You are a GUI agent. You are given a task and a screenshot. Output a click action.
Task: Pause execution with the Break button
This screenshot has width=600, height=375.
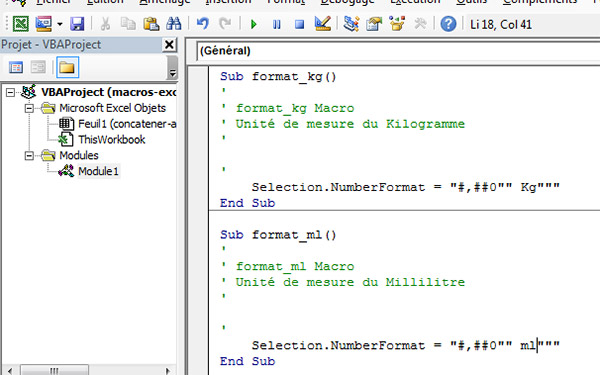(277, 24)
